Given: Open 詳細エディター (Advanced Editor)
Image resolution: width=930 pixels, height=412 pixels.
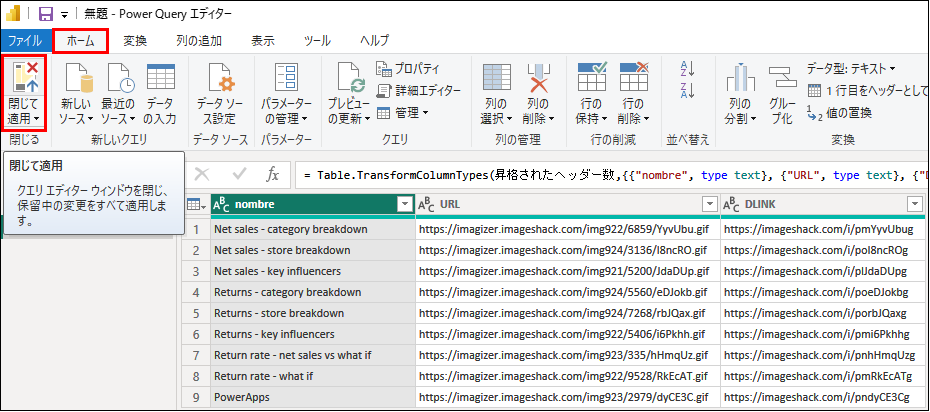Looking at the screenshot, I should (x=419, y=90).
